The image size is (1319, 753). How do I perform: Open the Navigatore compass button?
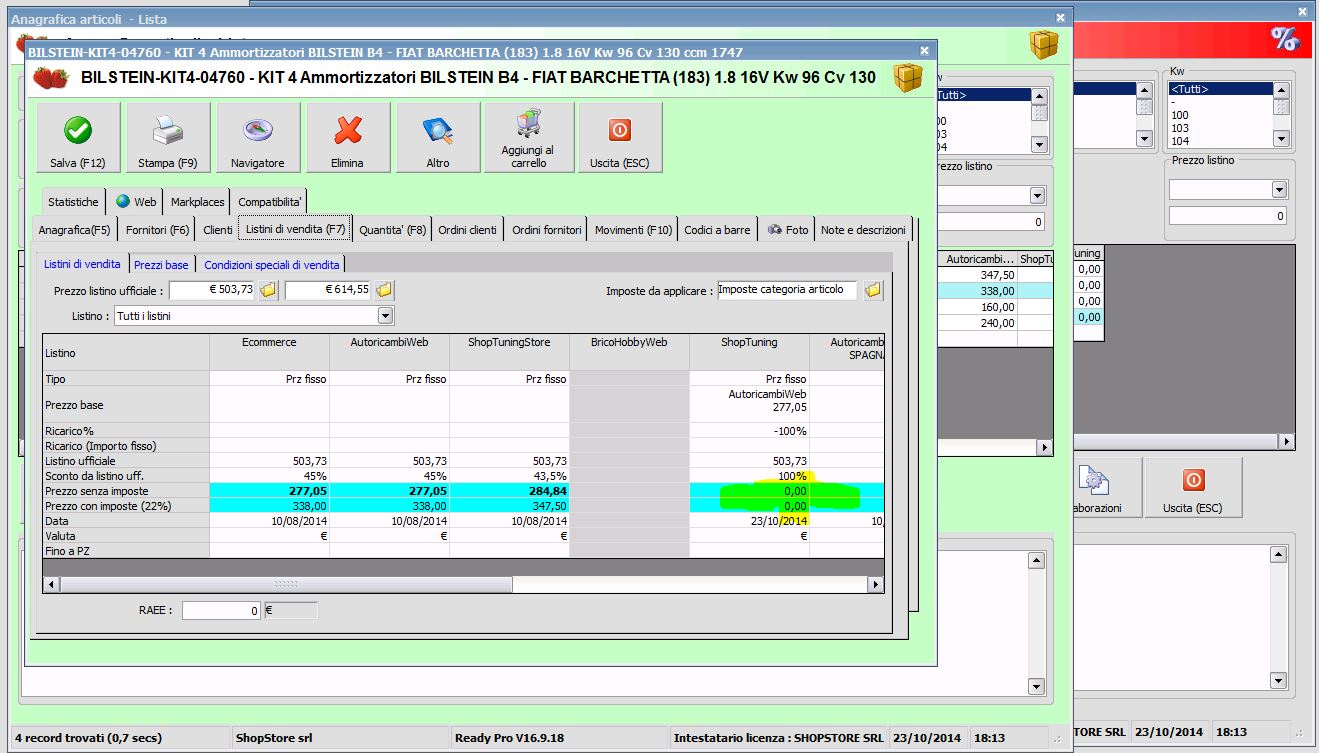(x=258, y=138)
